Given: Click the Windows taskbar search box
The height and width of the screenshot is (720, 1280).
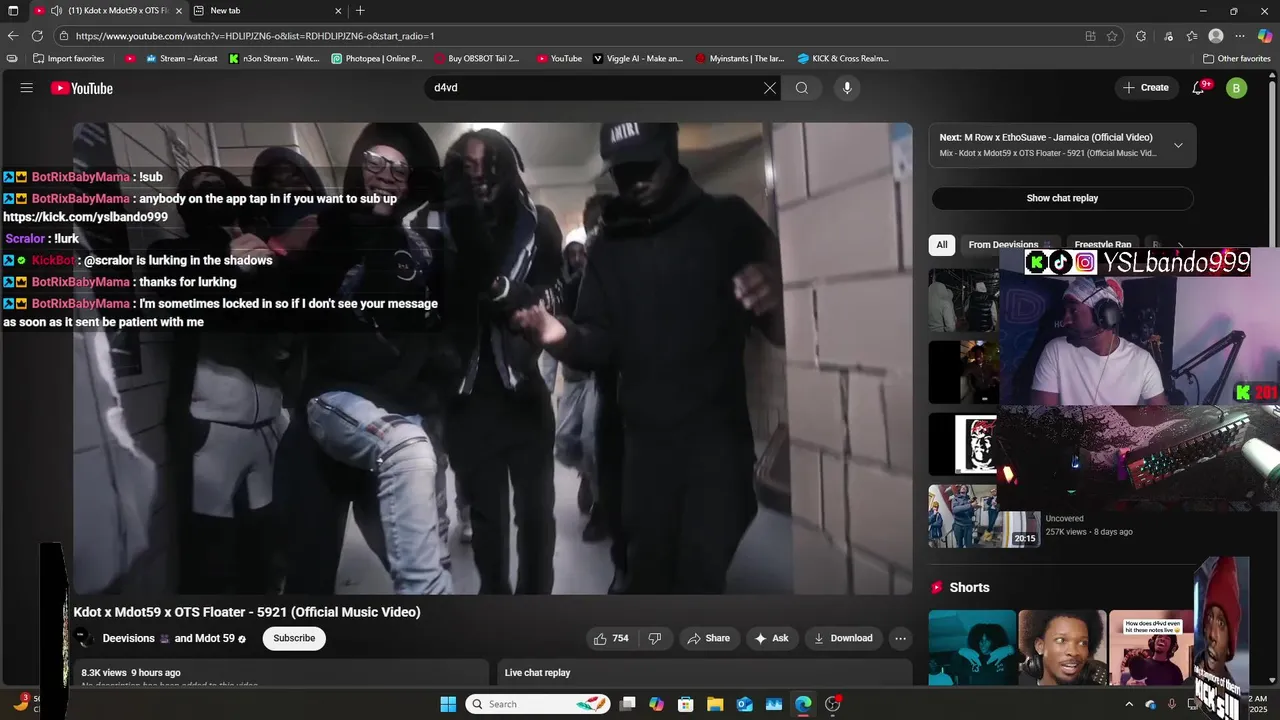Looking at the screenshot, I should coord(538,704).
